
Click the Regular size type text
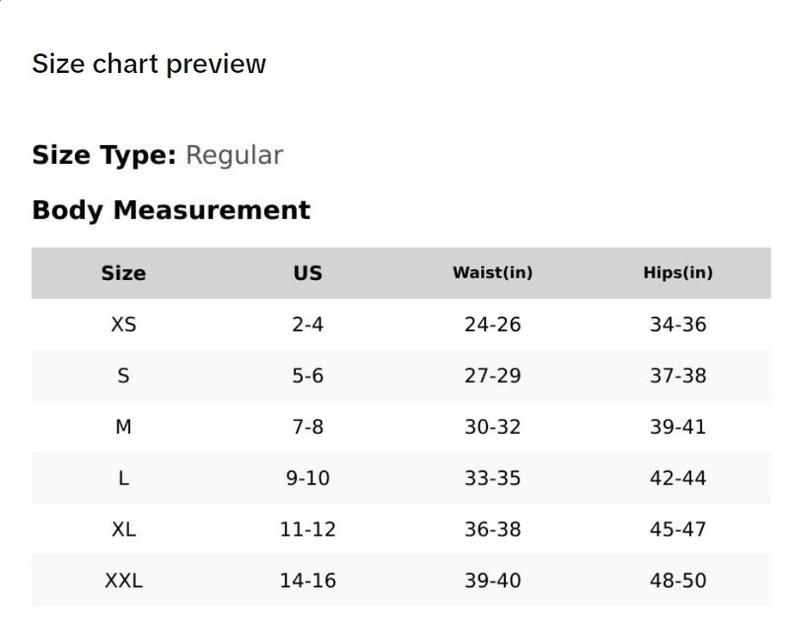point(234,156)
